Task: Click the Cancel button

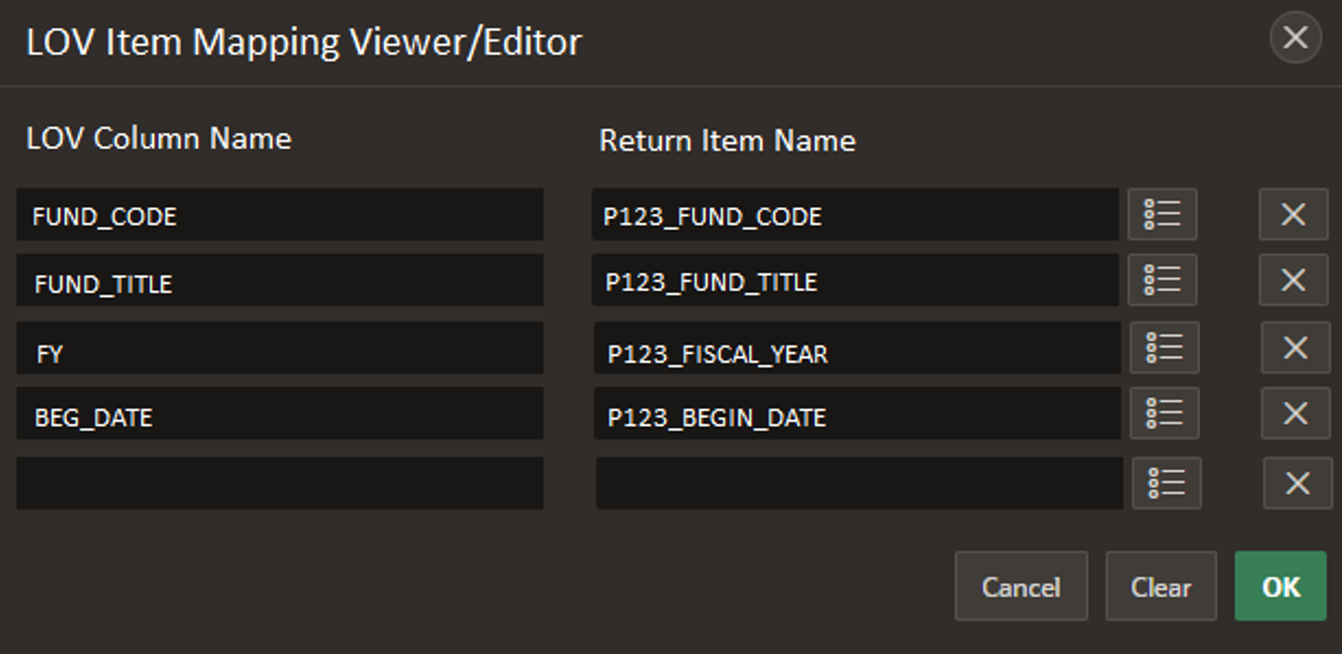Action: click(1021, 586)
